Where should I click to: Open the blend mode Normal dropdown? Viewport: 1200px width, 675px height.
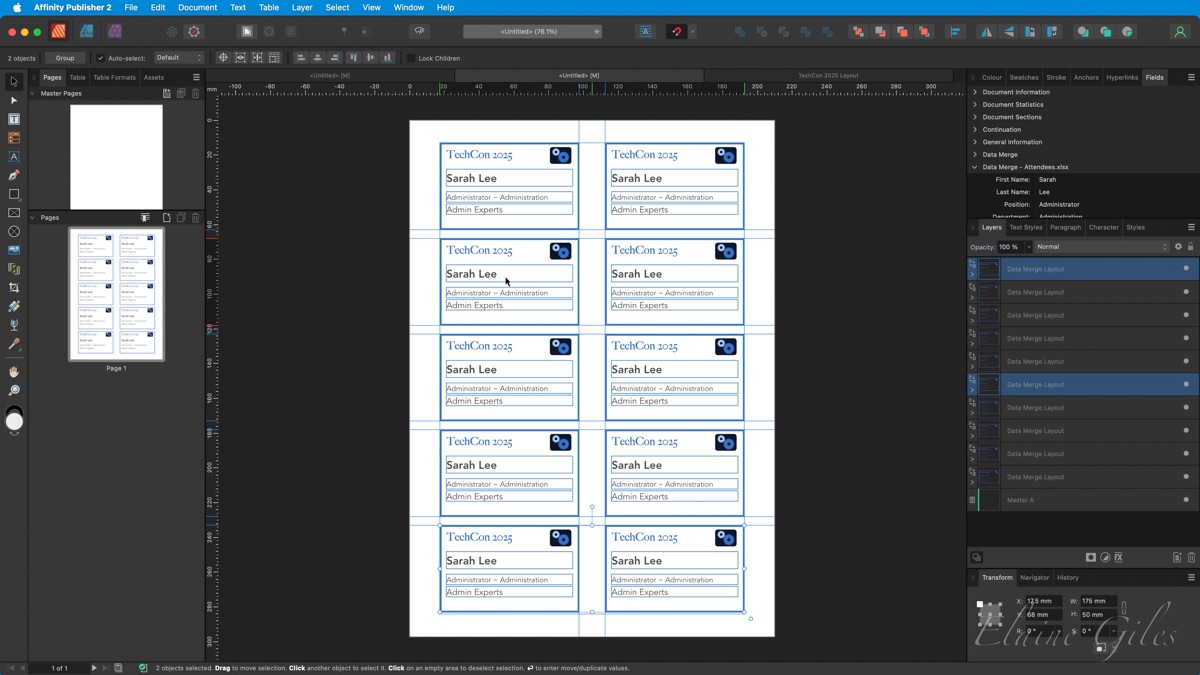[1102, 247]
